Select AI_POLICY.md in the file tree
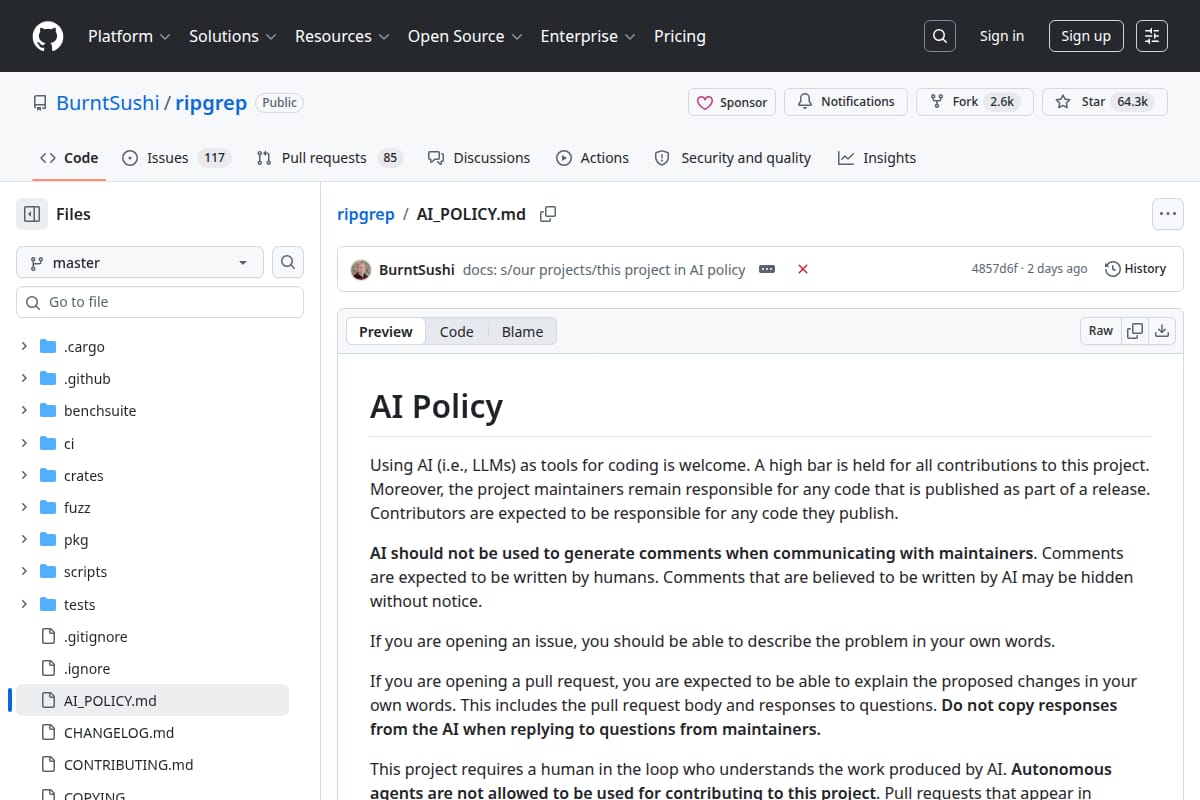The height and width of the screenshot is (800, 1200). pos(152,701)
